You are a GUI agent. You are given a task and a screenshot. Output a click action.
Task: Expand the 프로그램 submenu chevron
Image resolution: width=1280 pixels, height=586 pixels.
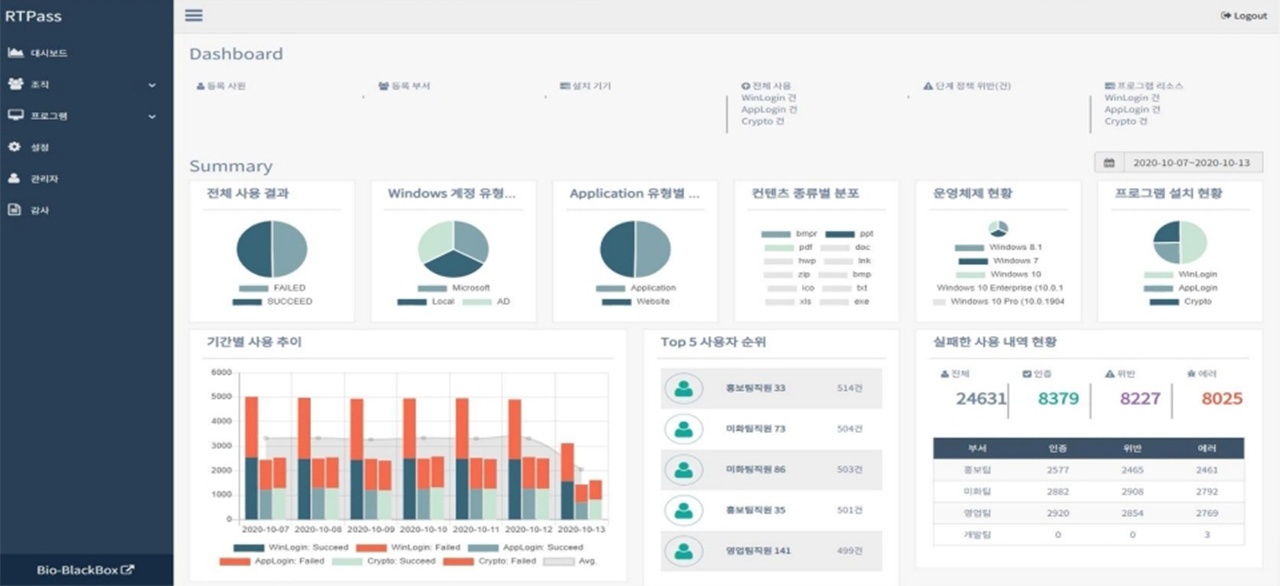pos(152,116)
